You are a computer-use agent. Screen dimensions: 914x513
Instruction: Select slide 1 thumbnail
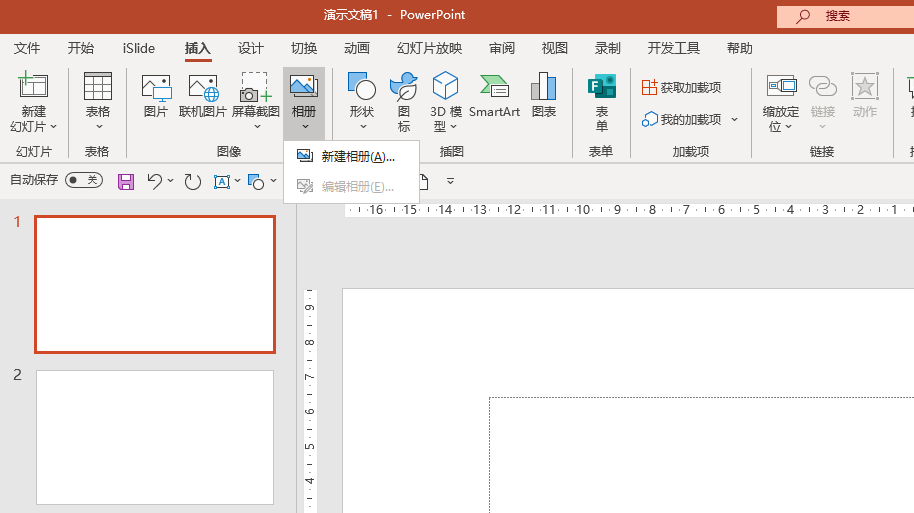click(155, 284)
